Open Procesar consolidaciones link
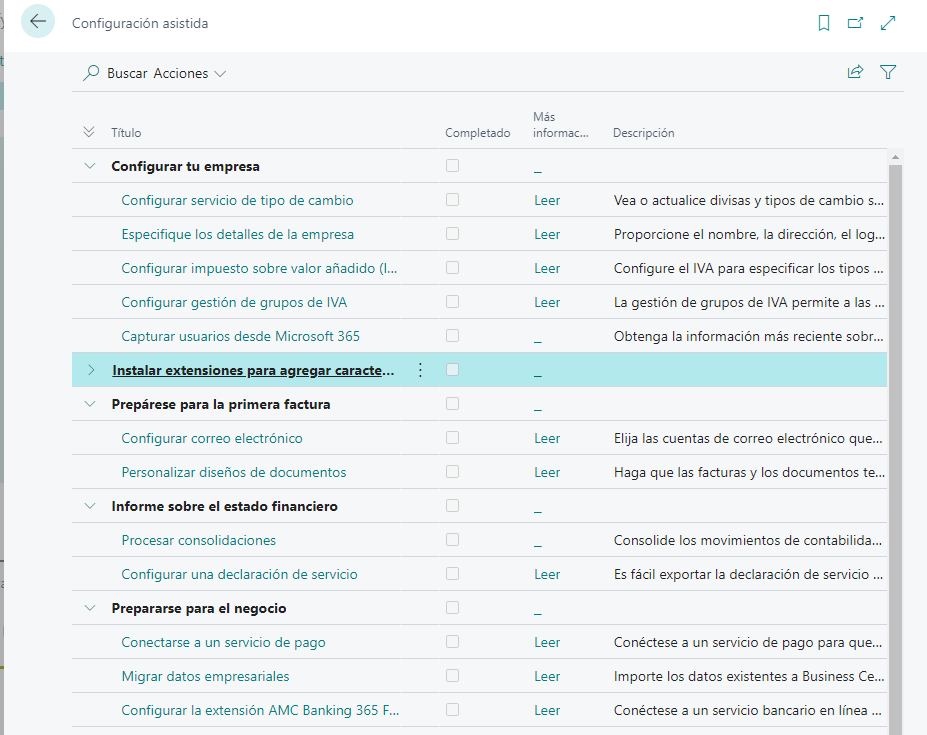The image size is (927, 735). pos(199,540)
